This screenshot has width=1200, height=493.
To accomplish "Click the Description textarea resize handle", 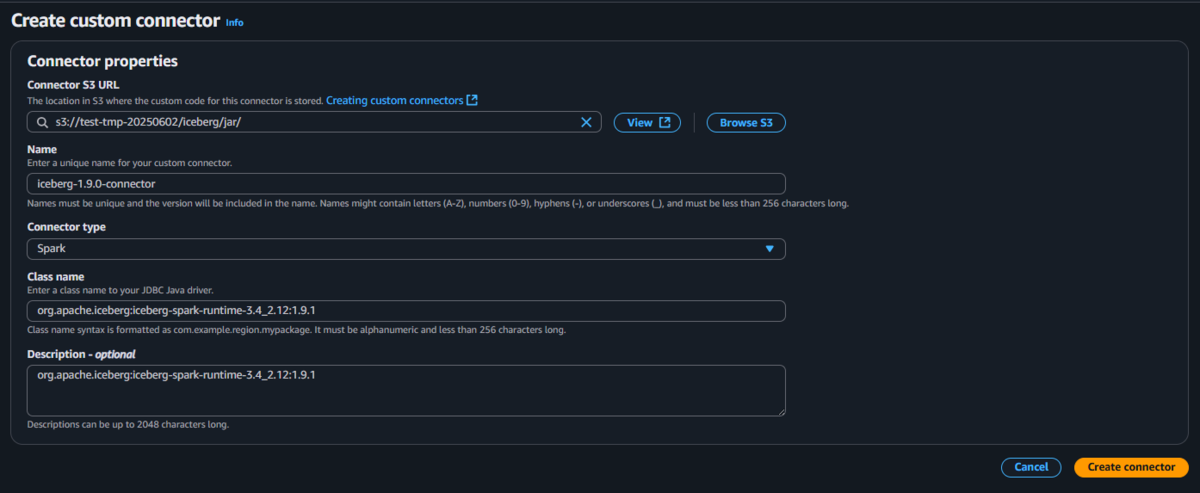I will [x=779, y=410].
